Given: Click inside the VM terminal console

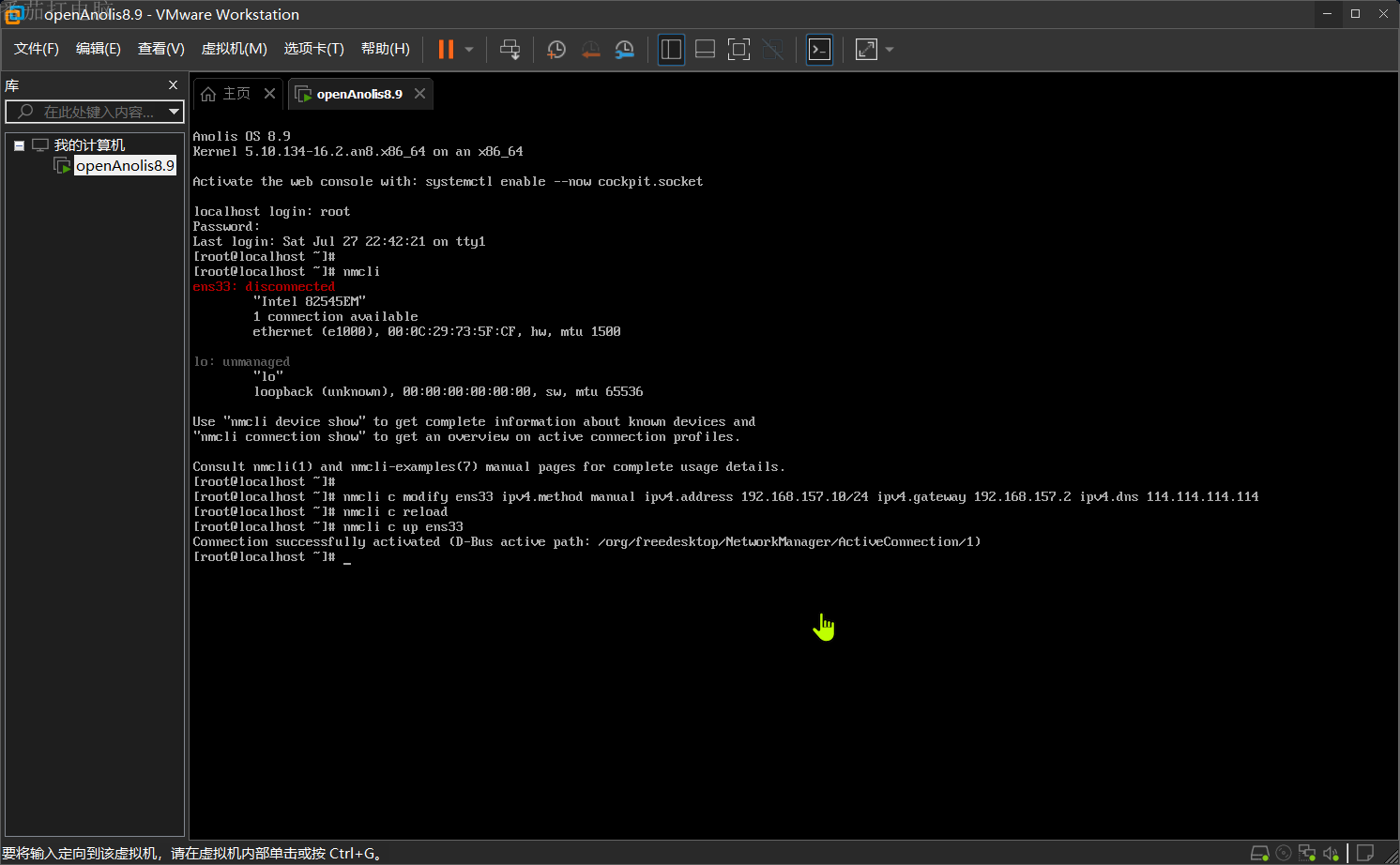Looking at the screenshot, I should 794,475.
